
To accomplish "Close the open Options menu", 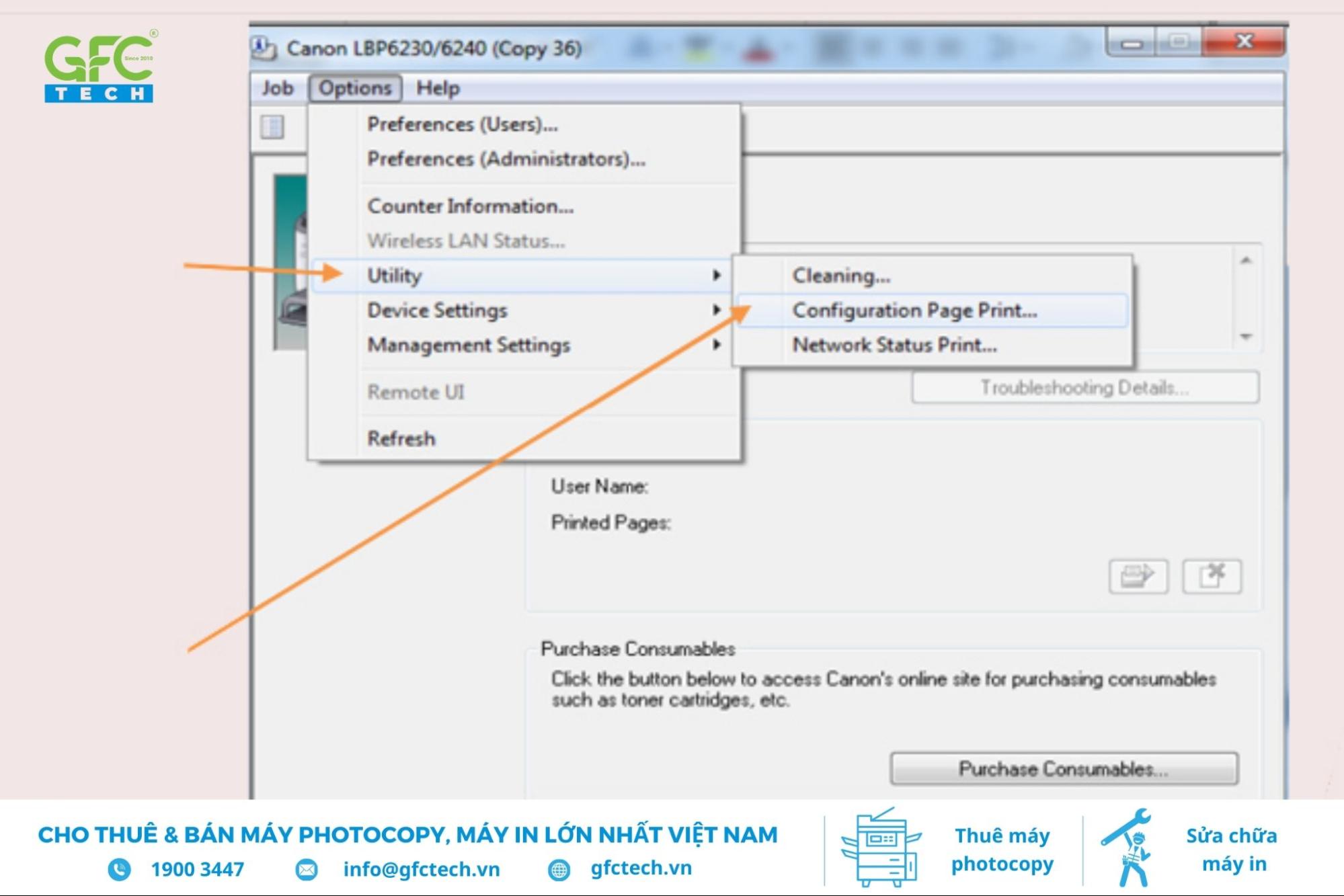I will [355, 88].
